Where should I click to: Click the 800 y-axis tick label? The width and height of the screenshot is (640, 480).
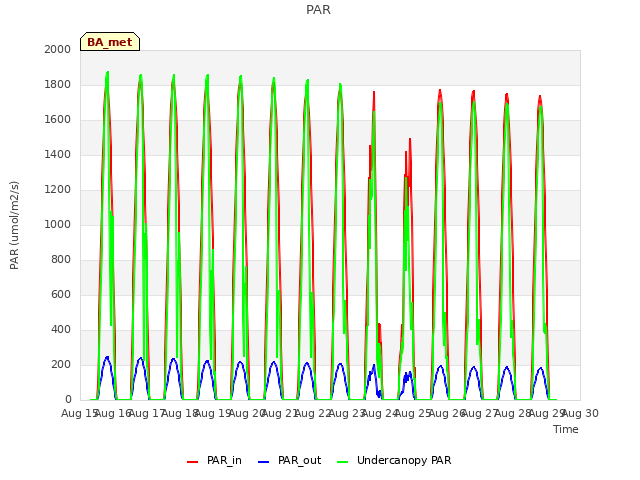61,260
